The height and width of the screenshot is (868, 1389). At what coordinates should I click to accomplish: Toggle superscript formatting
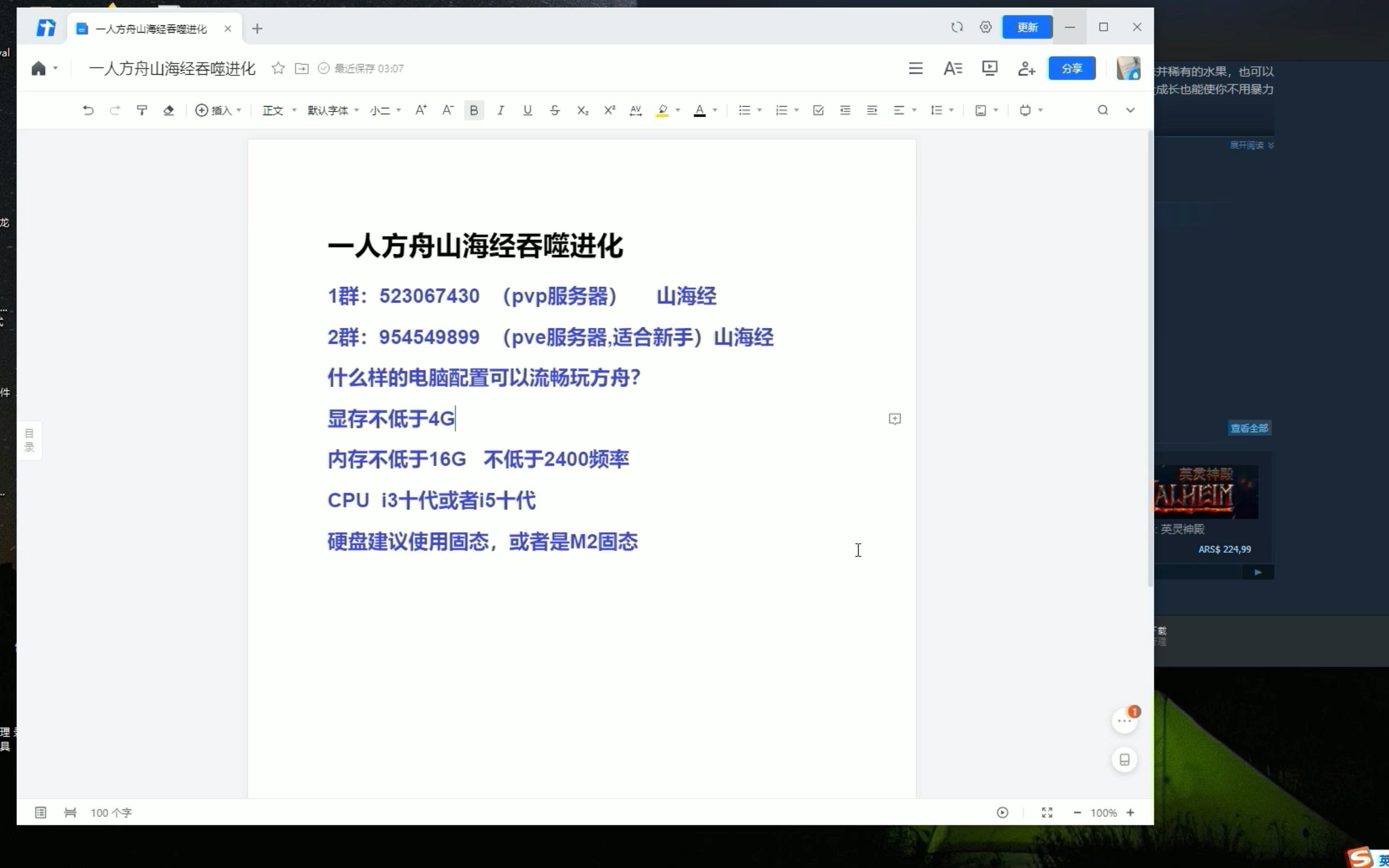609,110
